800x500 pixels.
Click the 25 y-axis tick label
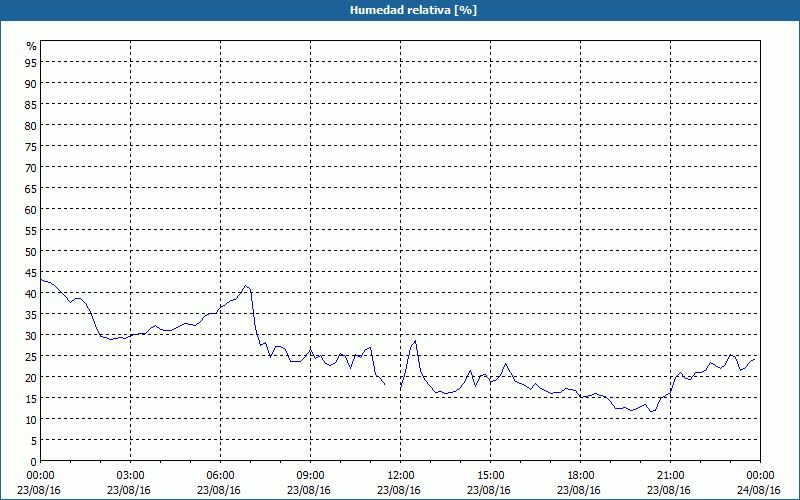click(x=31, y=357)
